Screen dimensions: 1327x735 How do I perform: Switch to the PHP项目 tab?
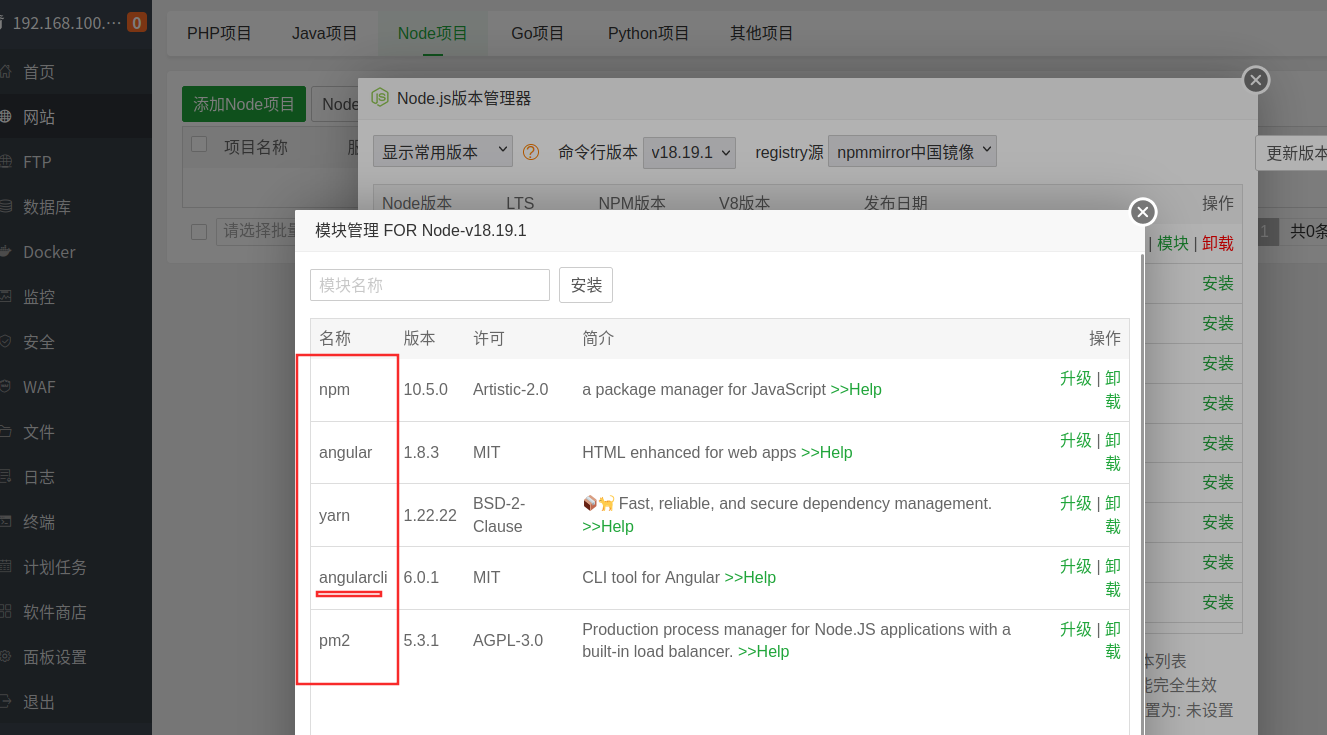click(219, 33)
